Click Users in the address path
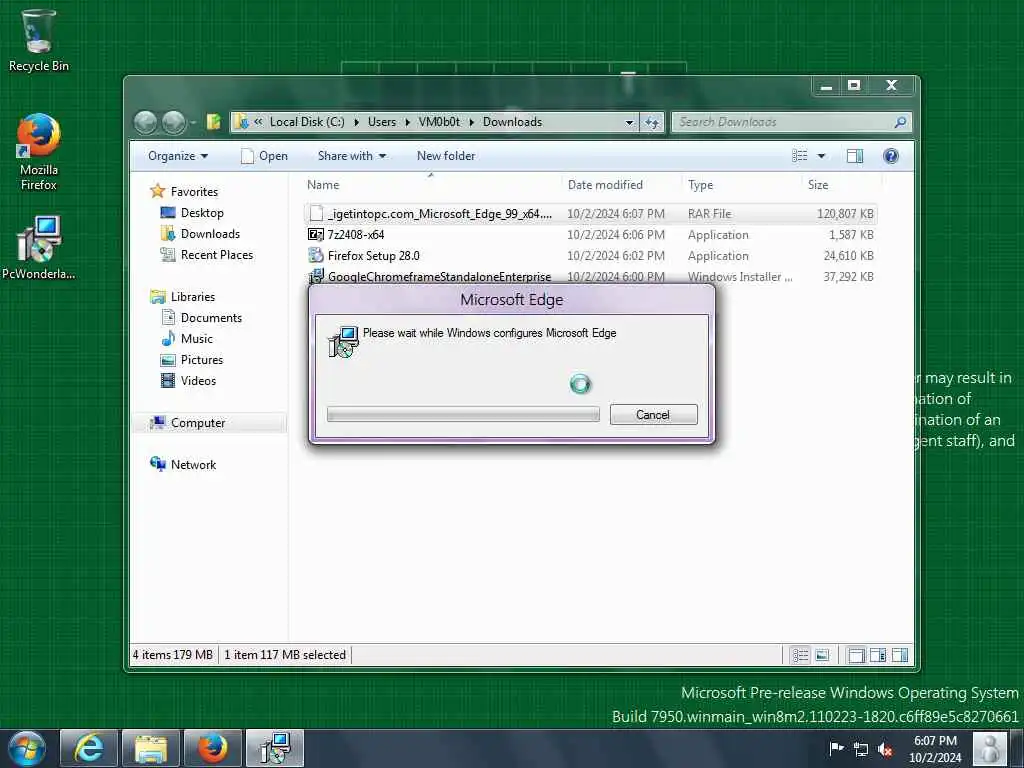The image size is (1024, 768). (382, 122)
